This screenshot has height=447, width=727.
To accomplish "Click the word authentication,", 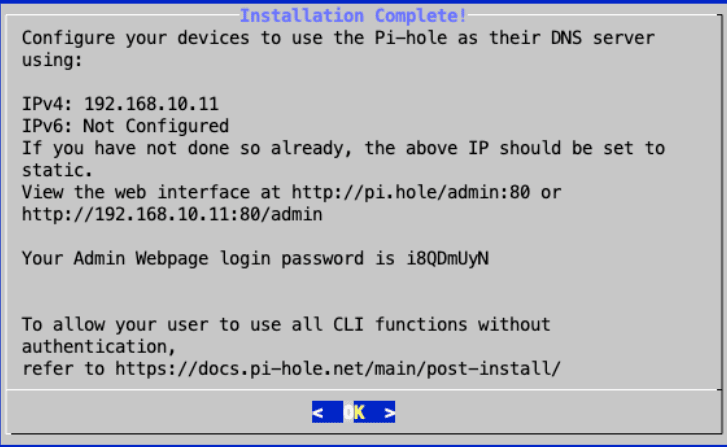I will 98,347.
